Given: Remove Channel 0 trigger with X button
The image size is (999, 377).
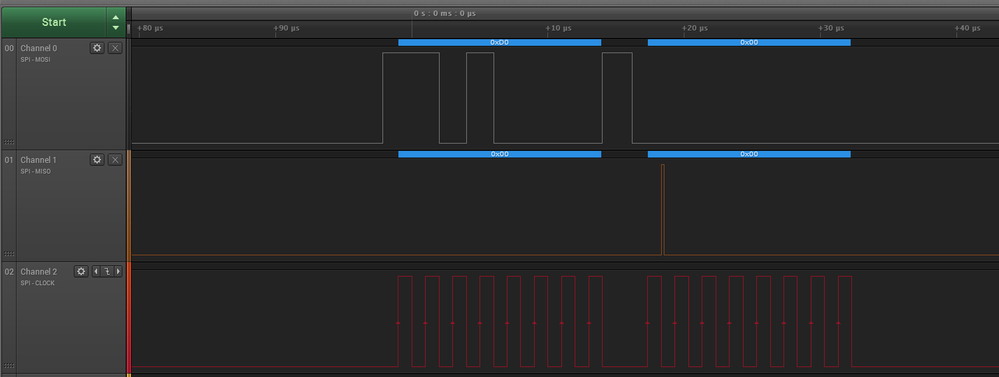Looking at the screenshot, I should point(115,48).
